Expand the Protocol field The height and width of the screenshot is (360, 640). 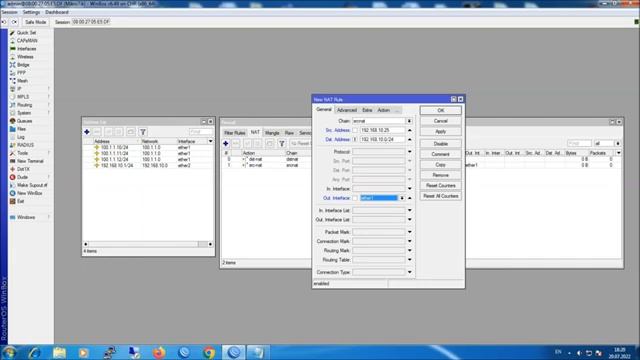pyautogui.click(x=409, y=152)
